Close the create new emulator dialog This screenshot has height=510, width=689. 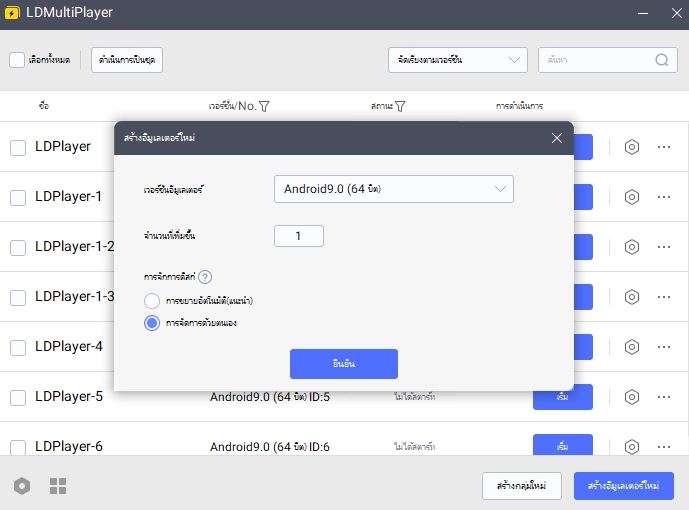click(557, 138)
